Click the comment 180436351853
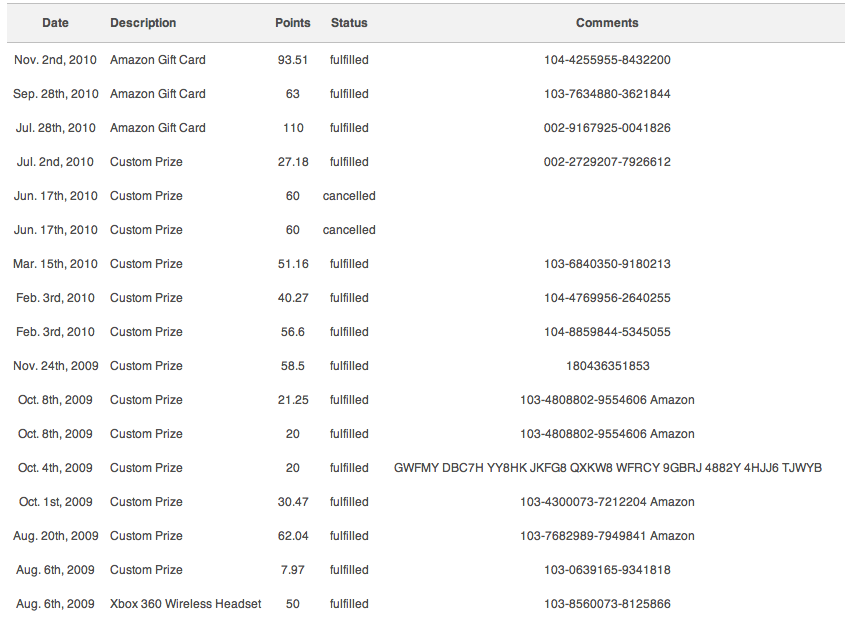Screen dimensions: 853x630 click(x=608, y=366)
